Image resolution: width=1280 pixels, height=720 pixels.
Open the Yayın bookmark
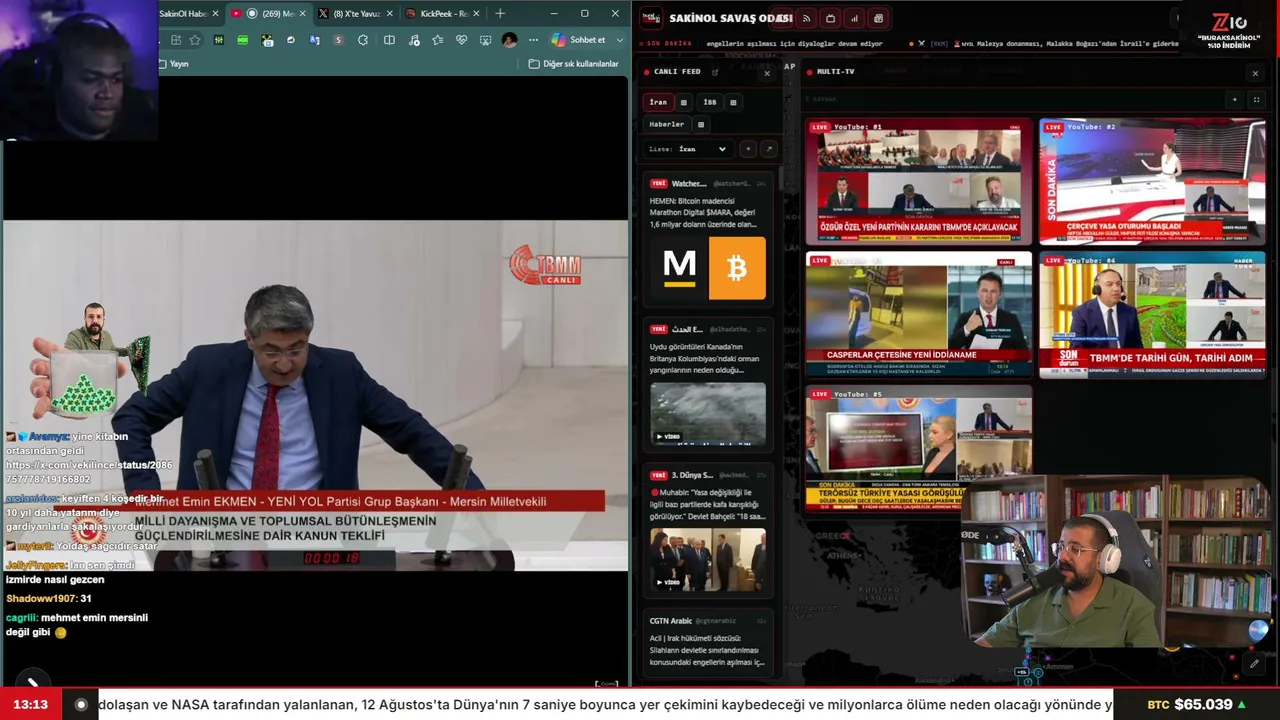pos(173,64)
